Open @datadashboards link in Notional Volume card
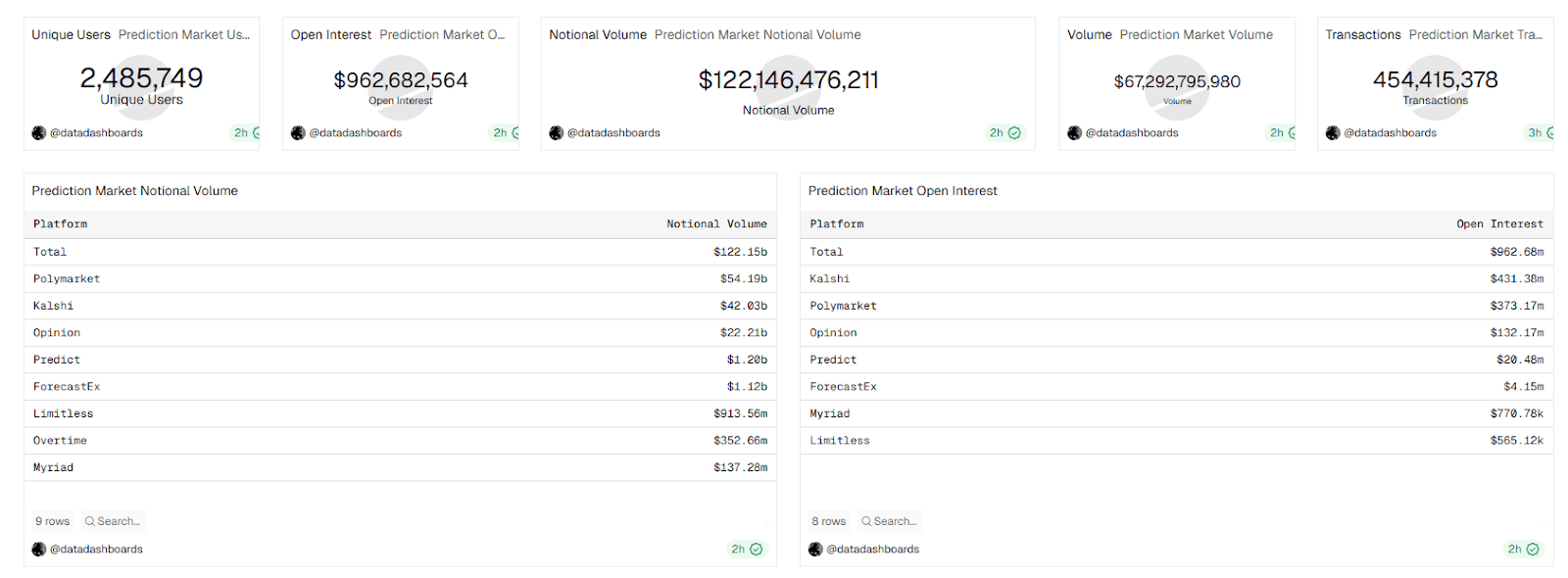Screen dimensions: 1568x578 point(613,133)
